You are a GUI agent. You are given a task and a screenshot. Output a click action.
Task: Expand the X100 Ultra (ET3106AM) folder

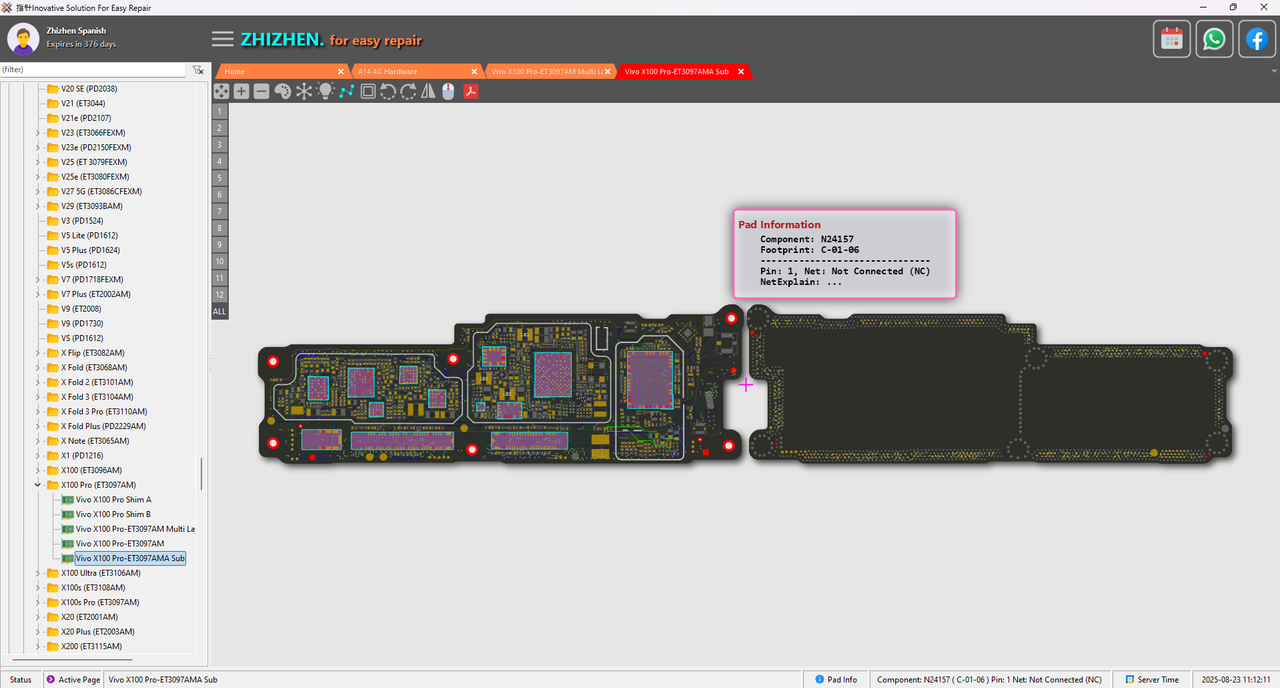[x=38, y=573]
